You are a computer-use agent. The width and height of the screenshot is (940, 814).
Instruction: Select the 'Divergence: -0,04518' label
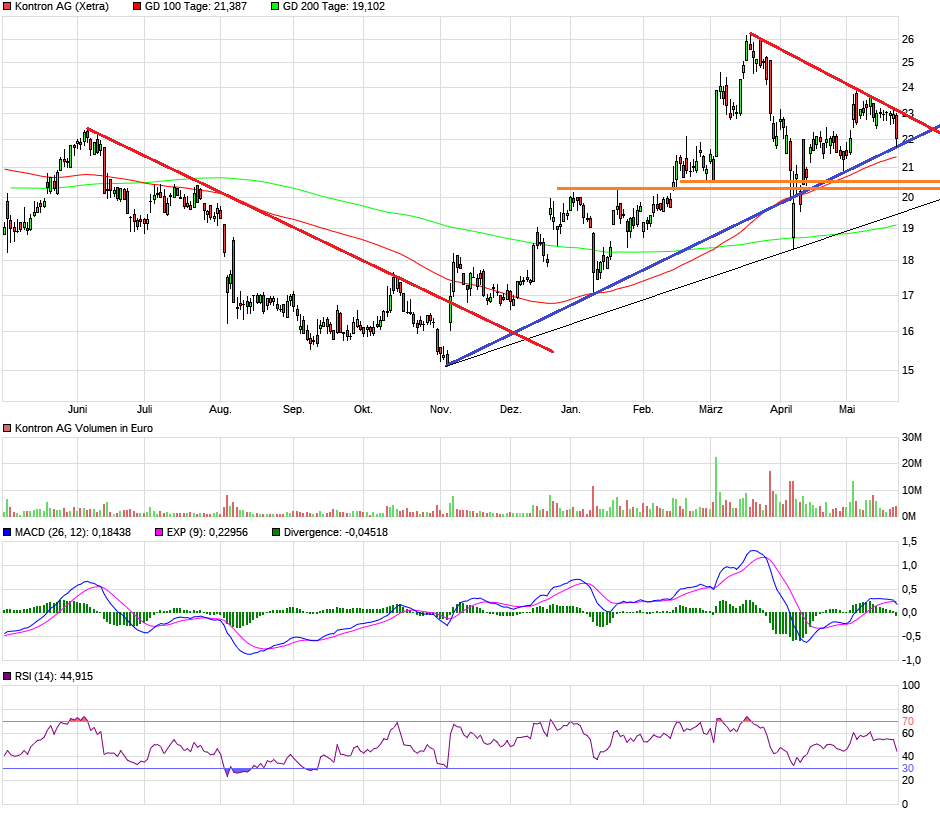pos(336,532)
